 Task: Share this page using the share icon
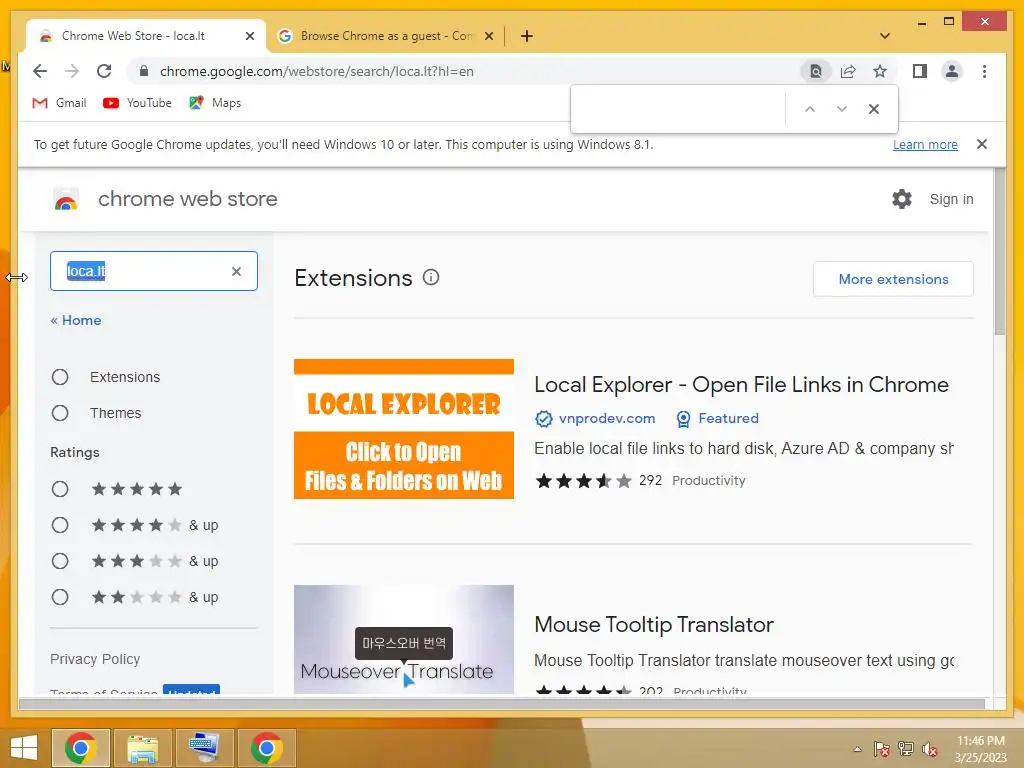(848, 71)
